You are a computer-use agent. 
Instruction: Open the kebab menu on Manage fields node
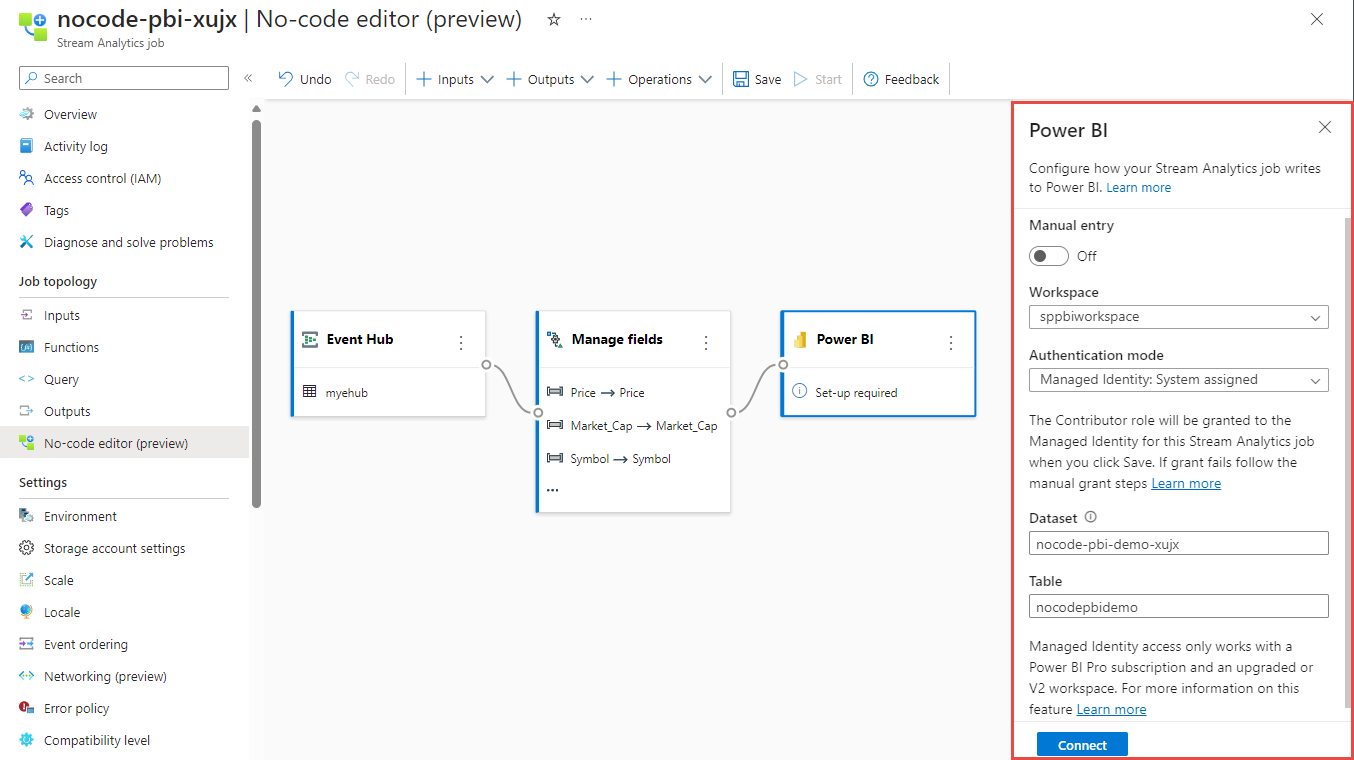(706, 339)
